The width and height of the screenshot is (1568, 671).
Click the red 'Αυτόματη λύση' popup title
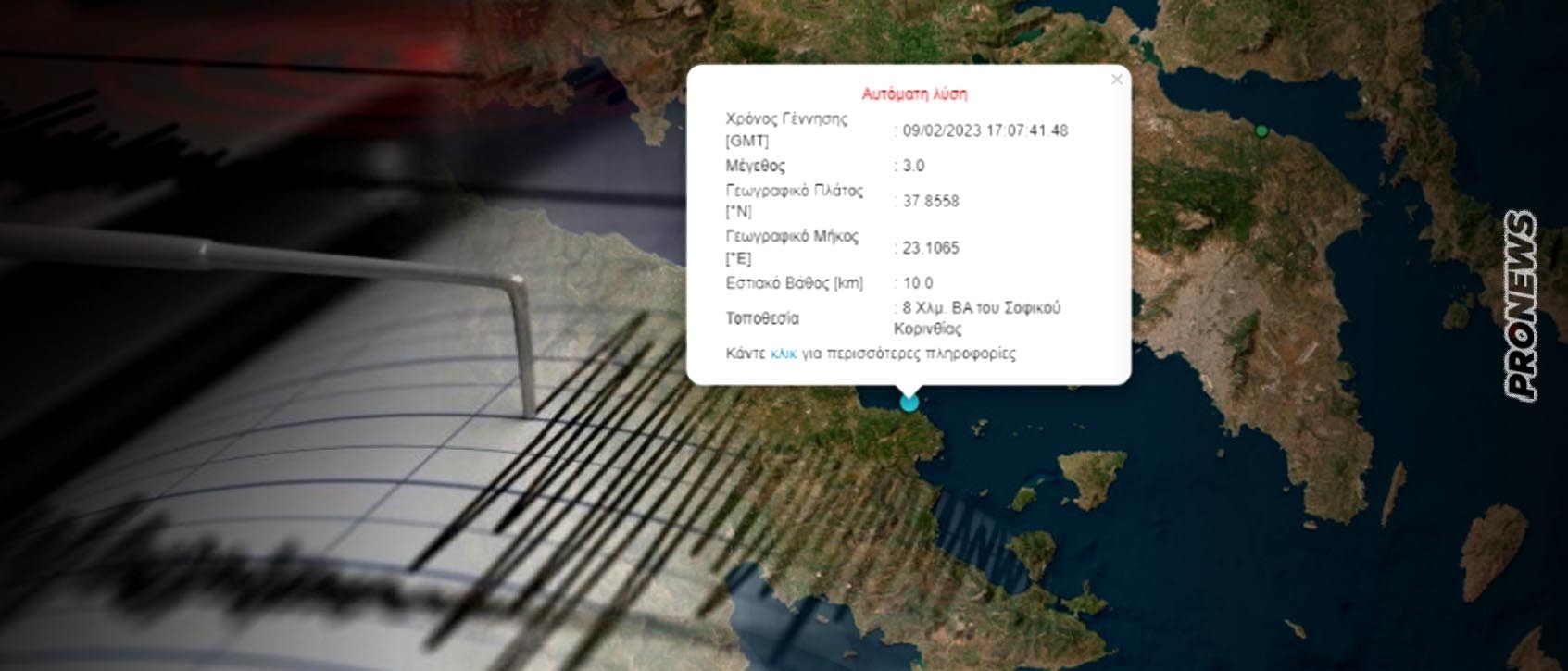(914, 94)
